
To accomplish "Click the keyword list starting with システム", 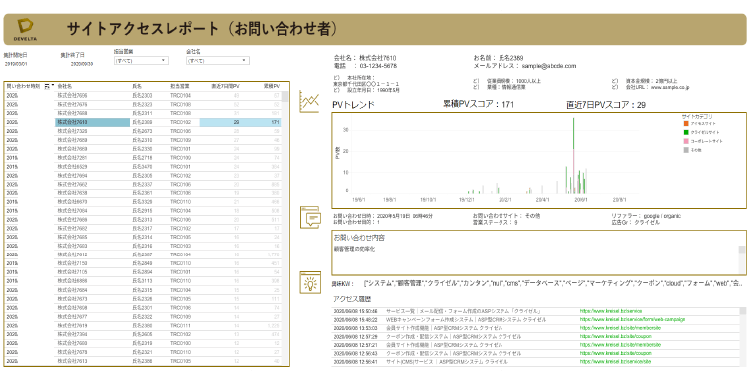I will (553, 283).
